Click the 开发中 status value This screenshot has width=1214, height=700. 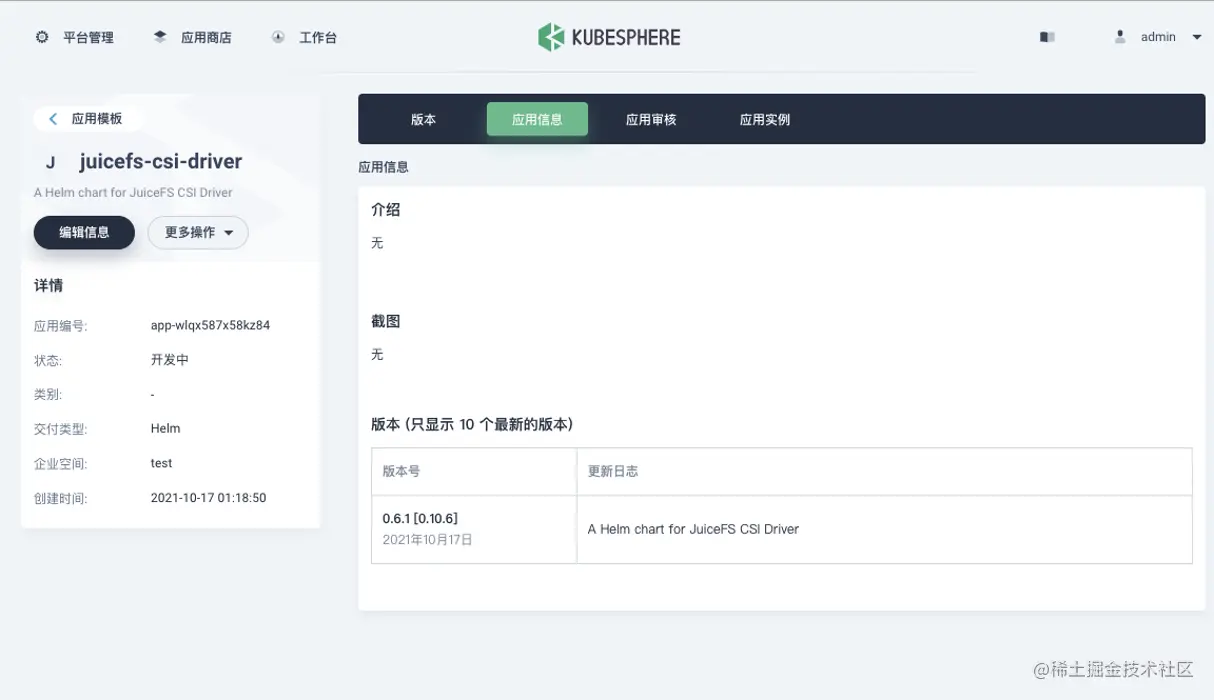pos(170,360)
